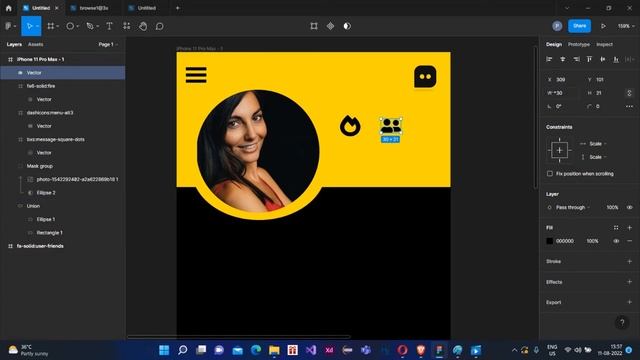The height and width of the screenshot is (360, 640).
Task: Click the Use as mask icon
Action: [347, 26]
